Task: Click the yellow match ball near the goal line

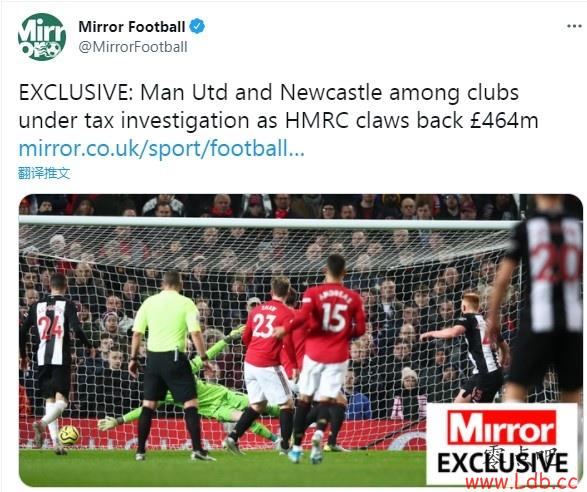Action: point(69,435)
